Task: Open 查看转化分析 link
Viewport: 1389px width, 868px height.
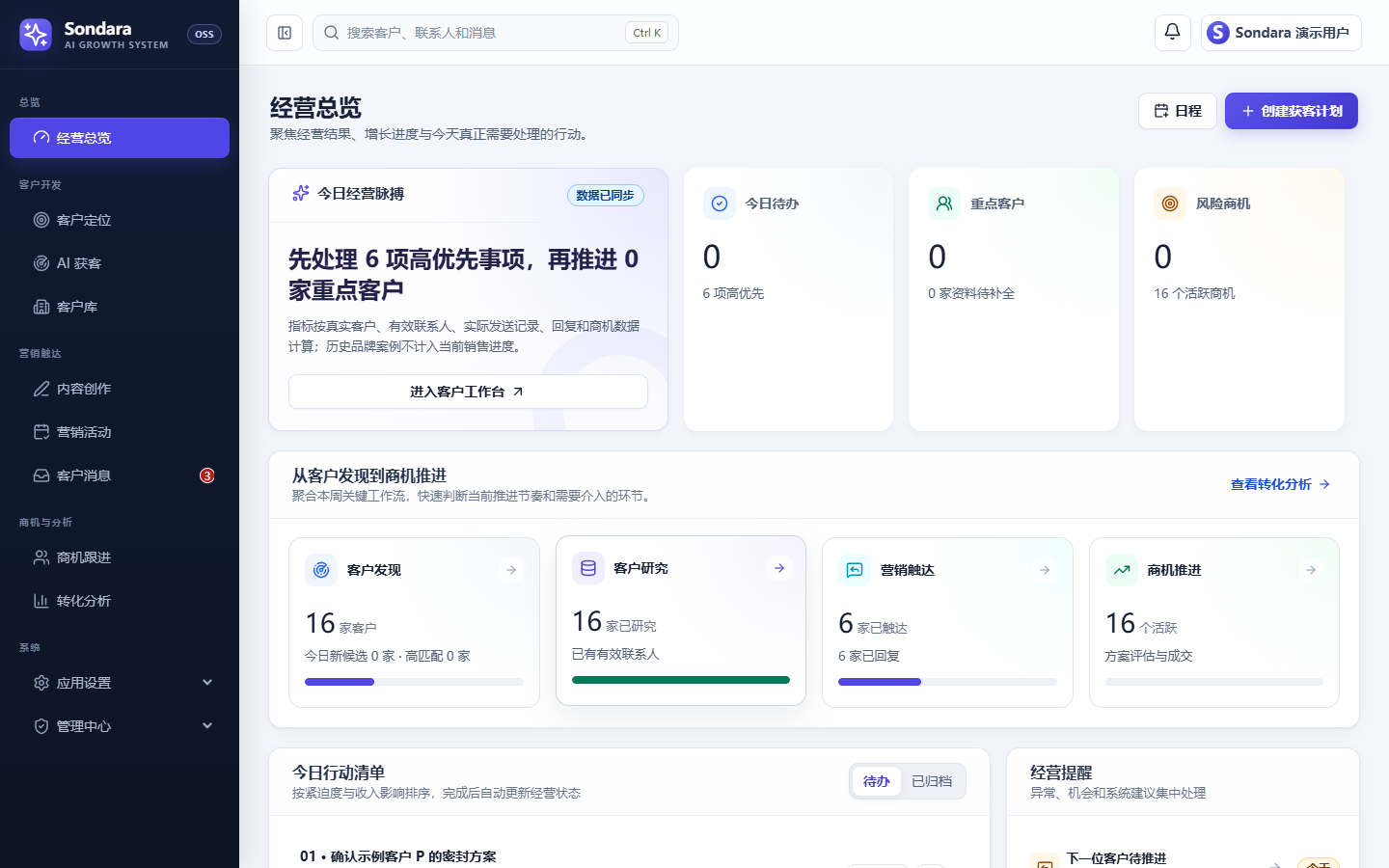Action: 1280,484
